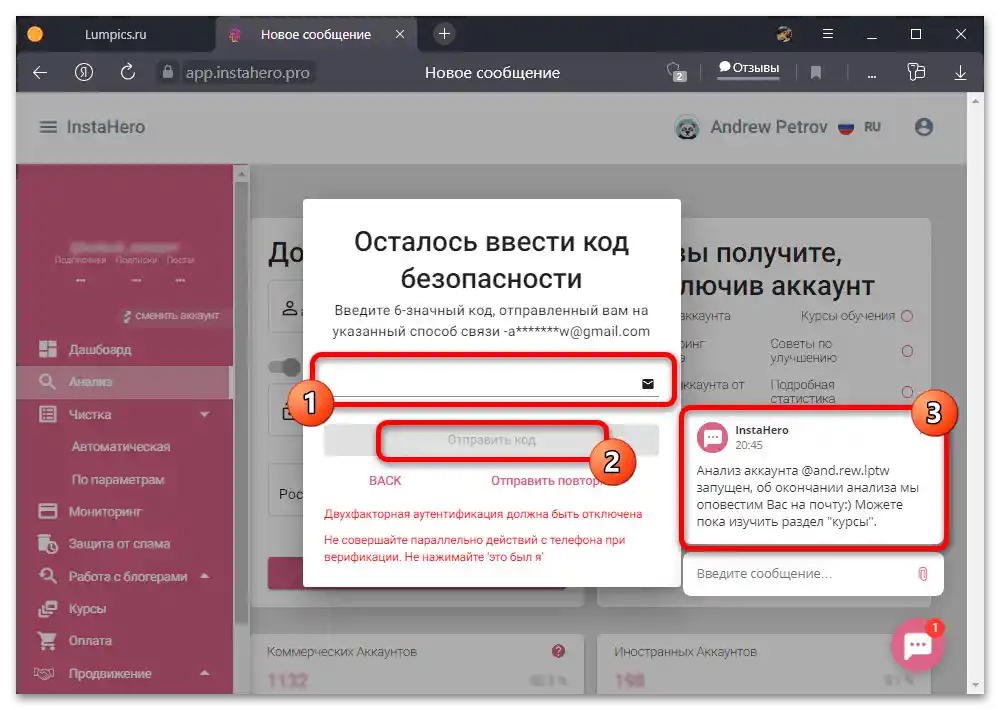Screen dimensions: 1000x710
Task: Select Подробная статистика radio circle
Action: tap(907, 391)
